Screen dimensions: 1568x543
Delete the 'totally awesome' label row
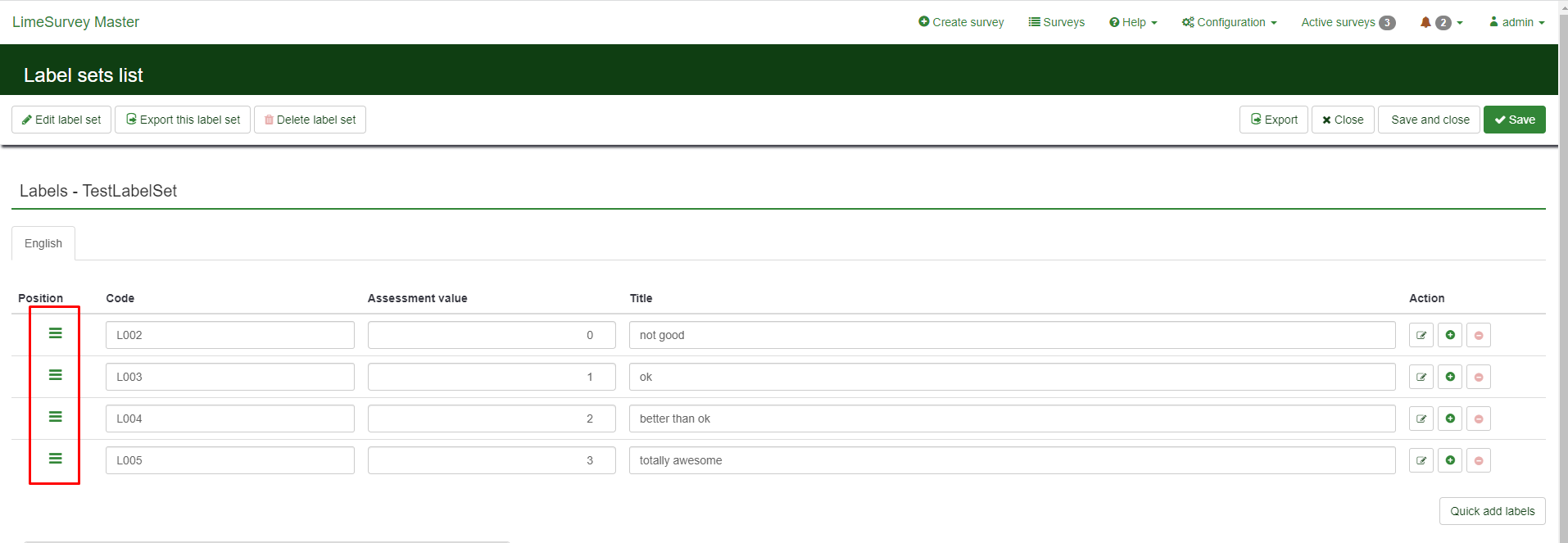tap(1478, 460)
